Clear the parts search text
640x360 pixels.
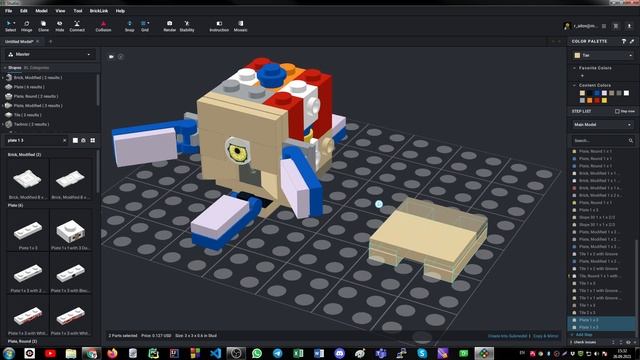[64, 140]
